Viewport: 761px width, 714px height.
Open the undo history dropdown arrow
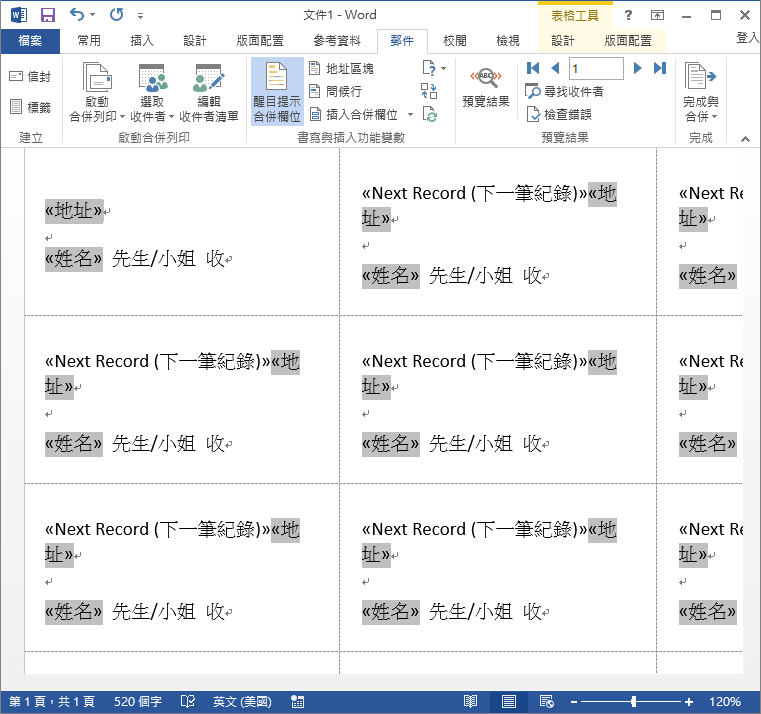pyautogui.click(x=92, y=15)
